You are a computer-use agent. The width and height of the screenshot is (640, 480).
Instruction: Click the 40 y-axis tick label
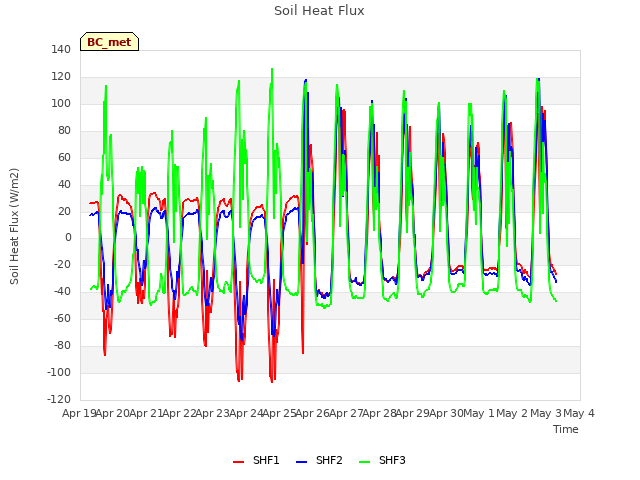(64, 184)
